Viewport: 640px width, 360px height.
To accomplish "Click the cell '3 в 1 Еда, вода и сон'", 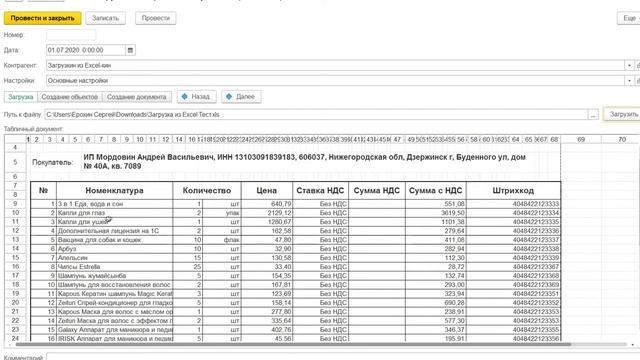I will pyautogui.click(x=114, y=204).
